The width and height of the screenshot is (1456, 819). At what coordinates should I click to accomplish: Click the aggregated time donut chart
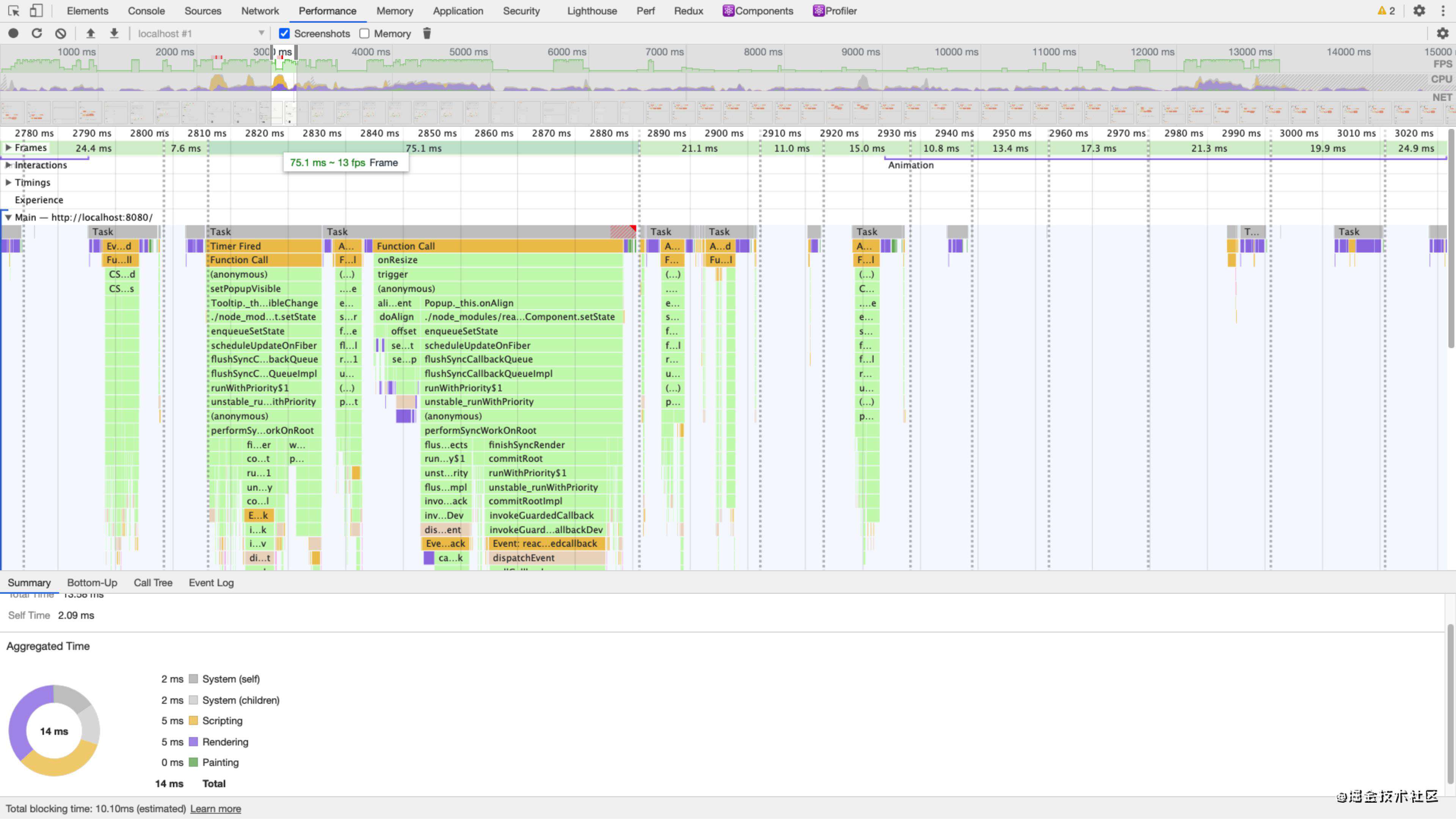coord(54,731)
